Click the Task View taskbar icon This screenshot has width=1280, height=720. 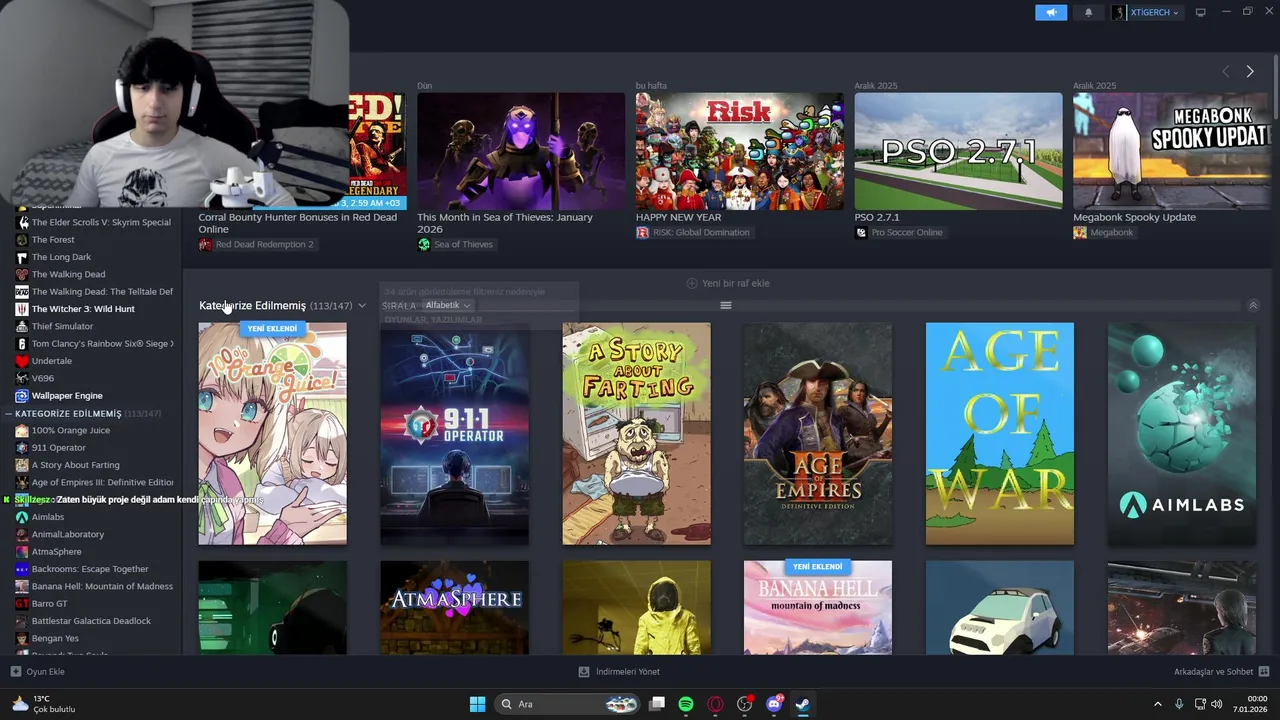point(657,704)
